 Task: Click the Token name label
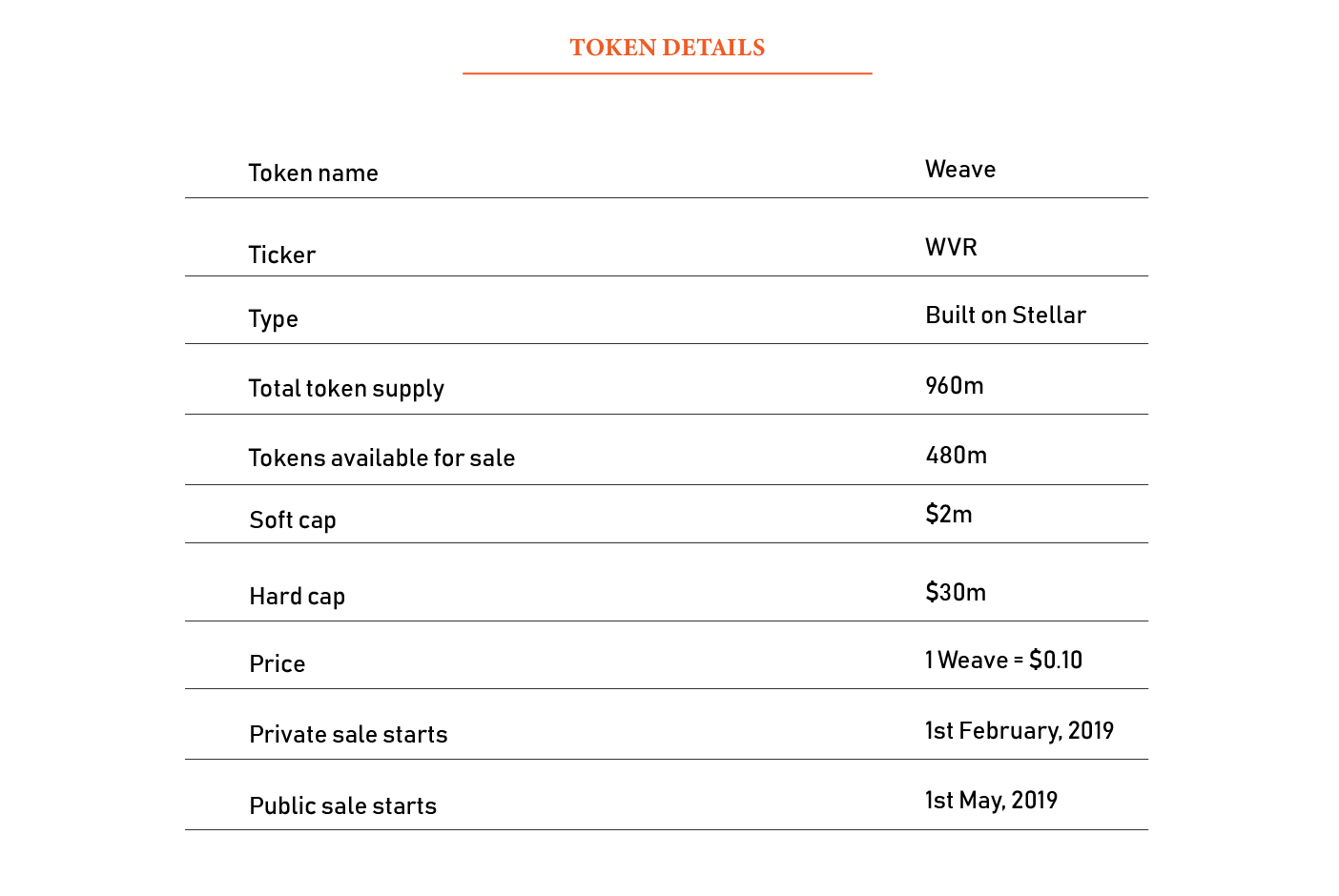313,173
